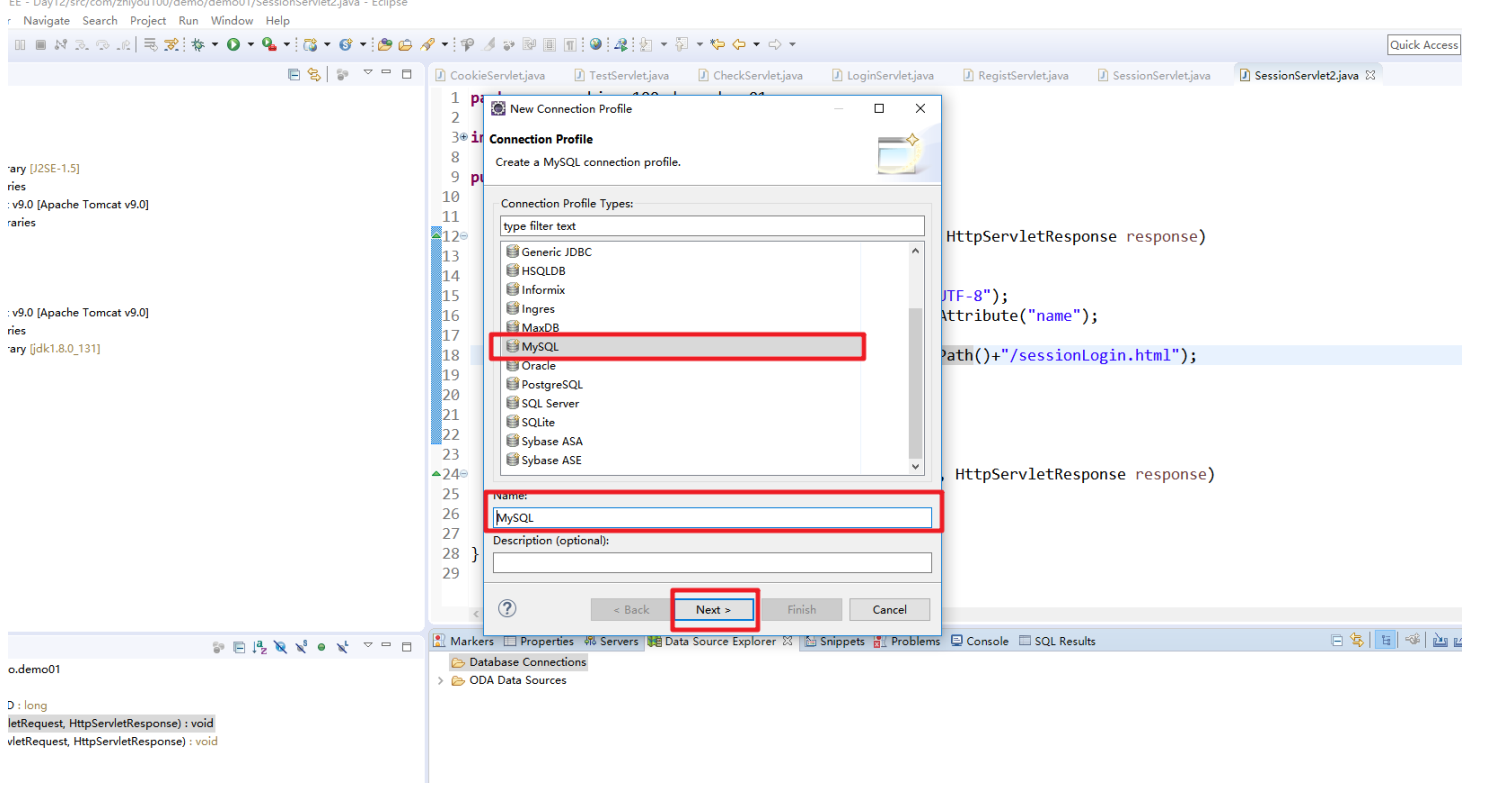Open the Snippets view tab
Viewport: 1494px width, 794px height.
tap(834, 641)
